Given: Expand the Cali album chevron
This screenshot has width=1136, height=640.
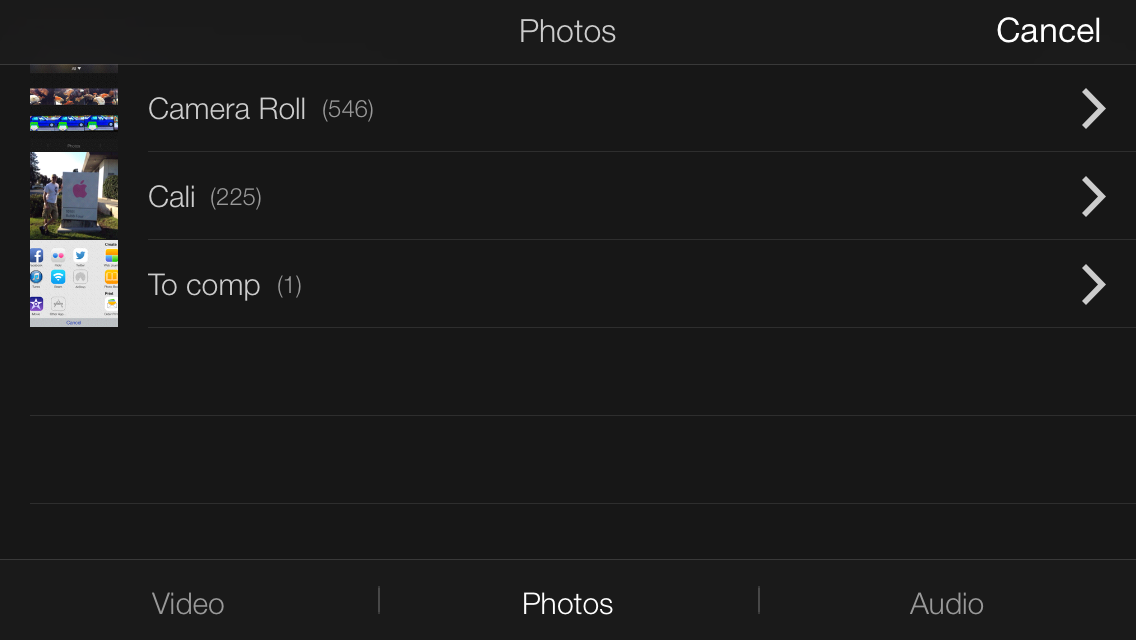Looking at the screenshot, I should click(1093, 196).
